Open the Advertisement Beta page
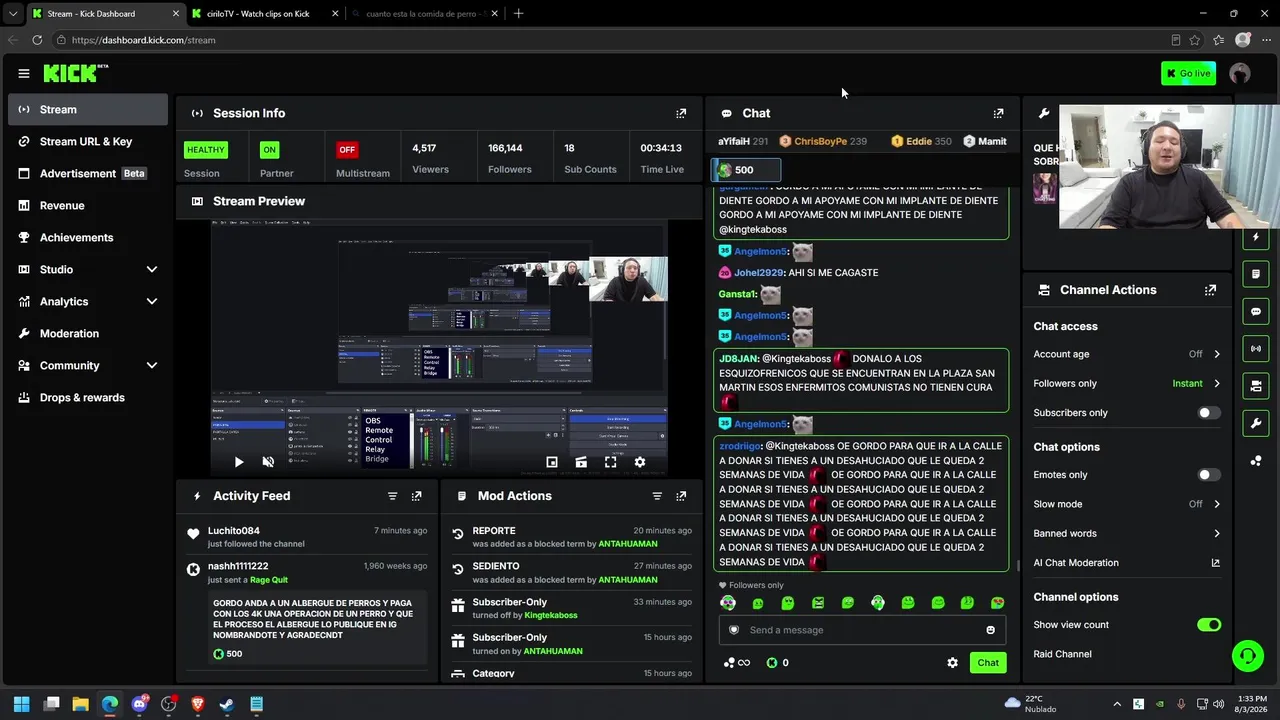 pos(88,173)
